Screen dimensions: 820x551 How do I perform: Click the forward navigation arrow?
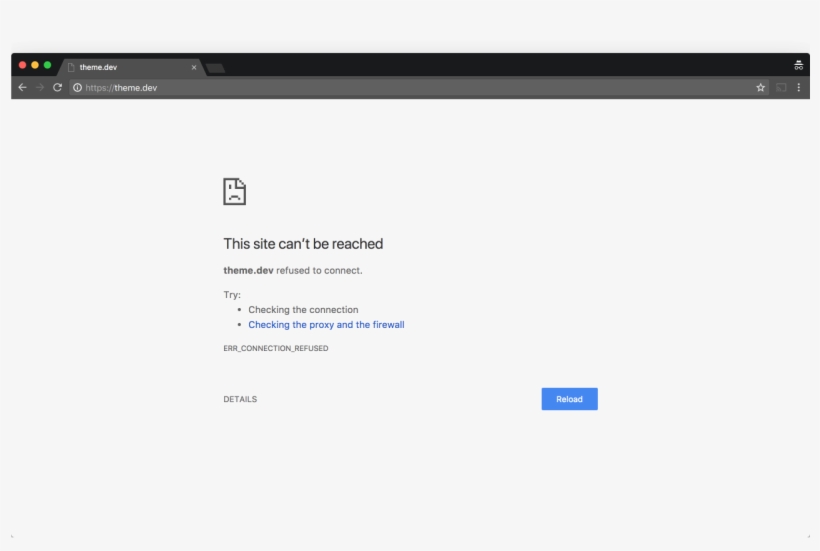pyautogui.click(x=40, y=87)
